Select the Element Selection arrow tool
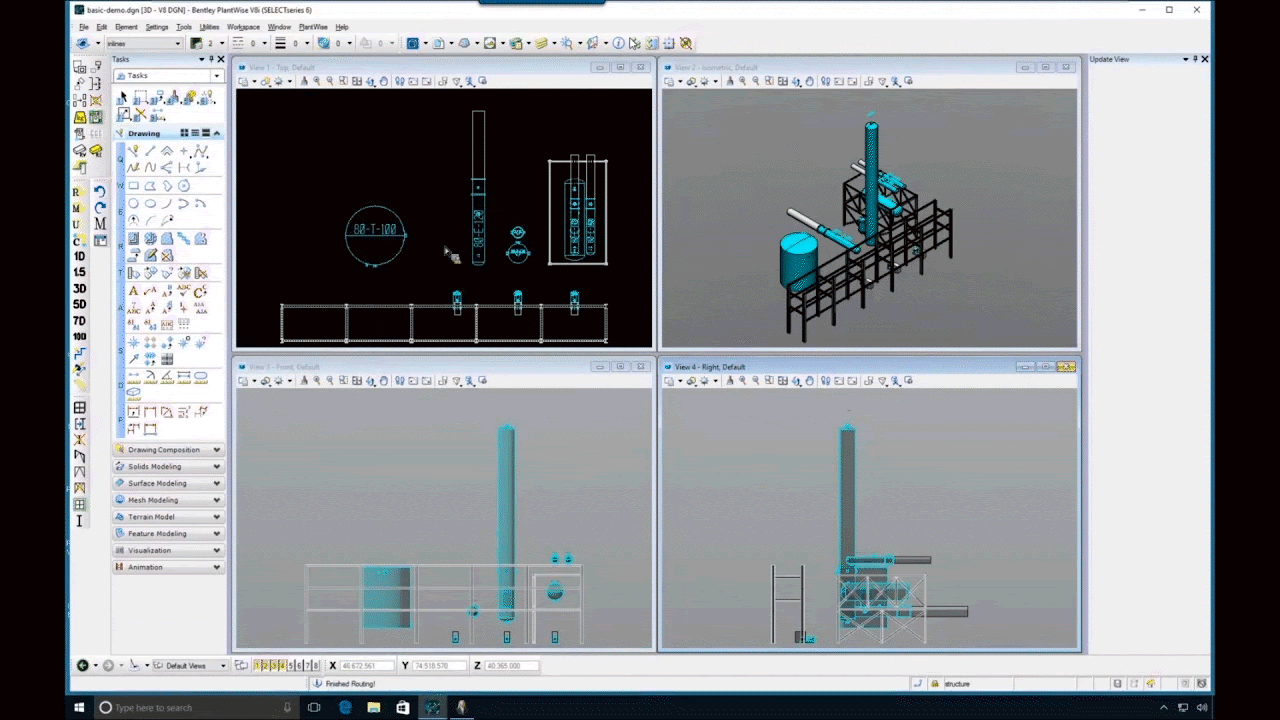Image resolution: width=1280 pixels, height=720 pixels. coord(123,98)
